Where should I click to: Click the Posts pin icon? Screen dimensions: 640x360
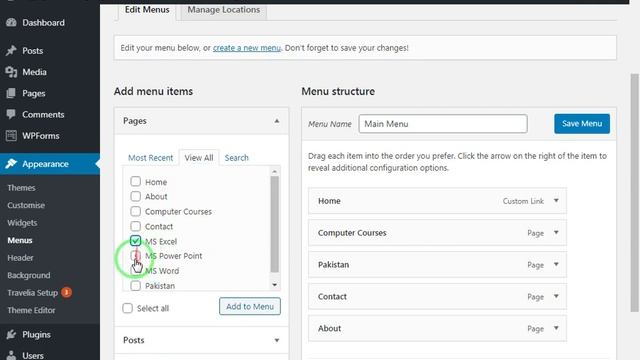pos(11,51)
